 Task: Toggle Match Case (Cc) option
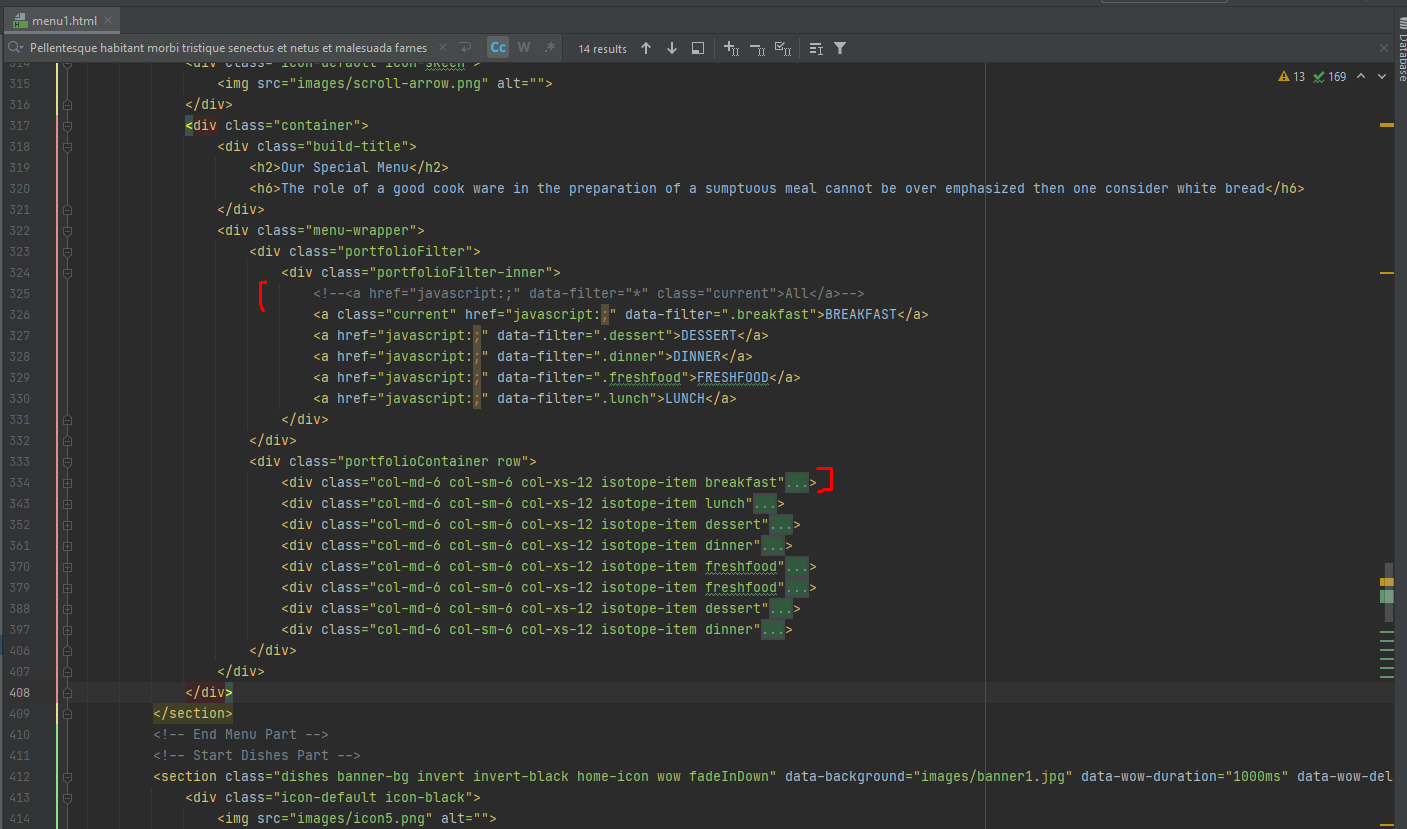pos(497,48)
